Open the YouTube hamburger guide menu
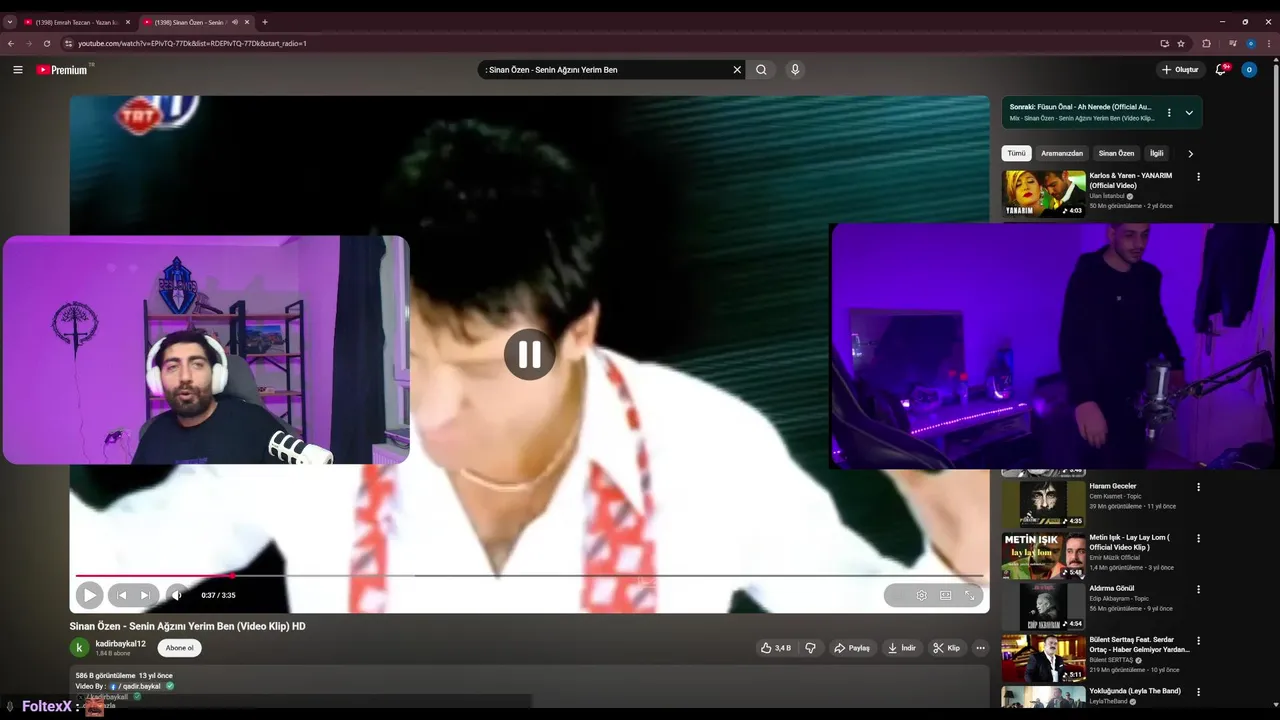This screenshot has width=1280, height=720. click(17, 70)
